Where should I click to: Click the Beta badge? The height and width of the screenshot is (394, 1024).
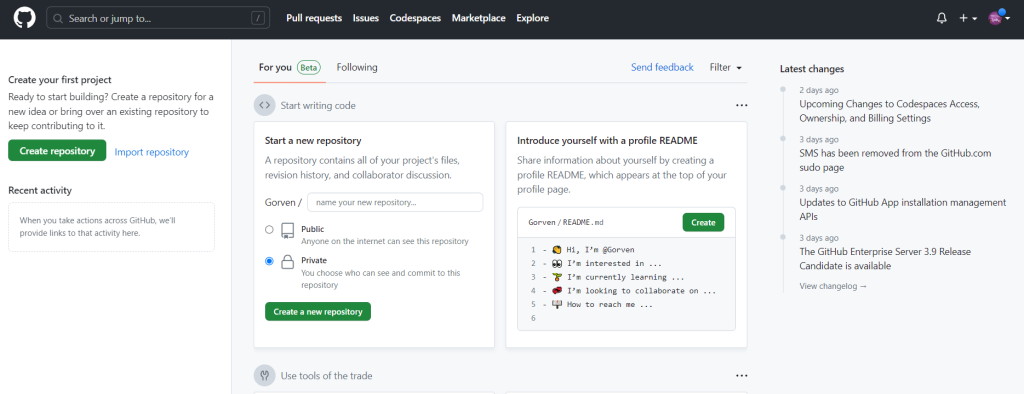(x=309, y=67)
